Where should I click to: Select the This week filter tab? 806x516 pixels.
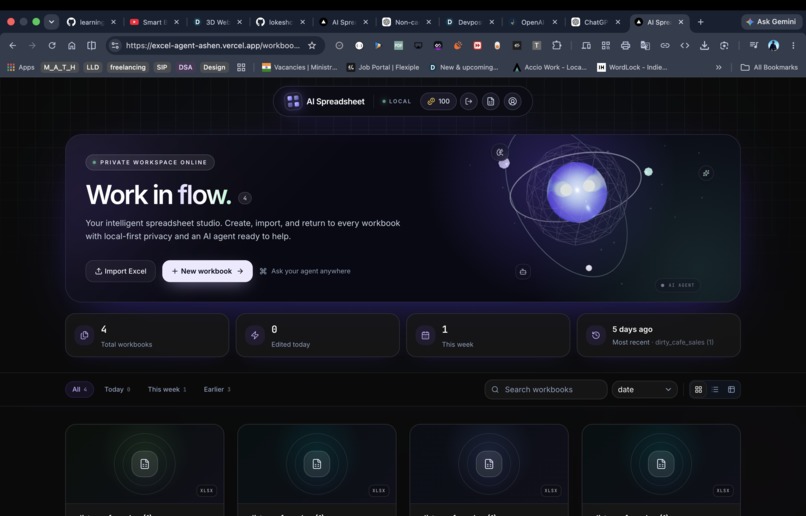(167, 389)
